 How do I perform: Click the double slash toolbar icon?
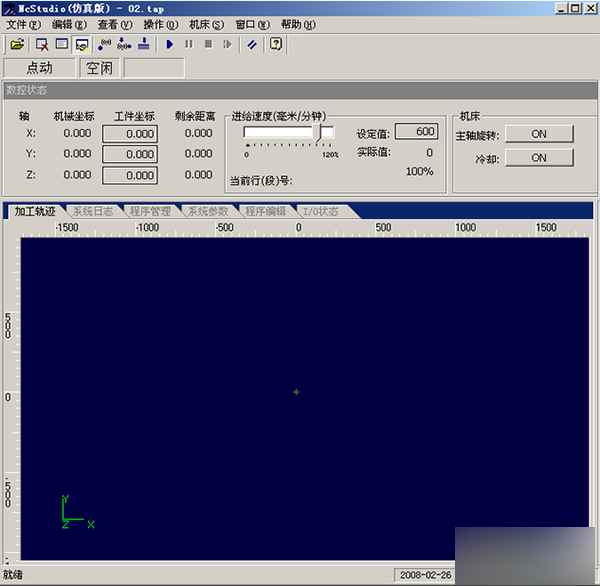point(252,44)
